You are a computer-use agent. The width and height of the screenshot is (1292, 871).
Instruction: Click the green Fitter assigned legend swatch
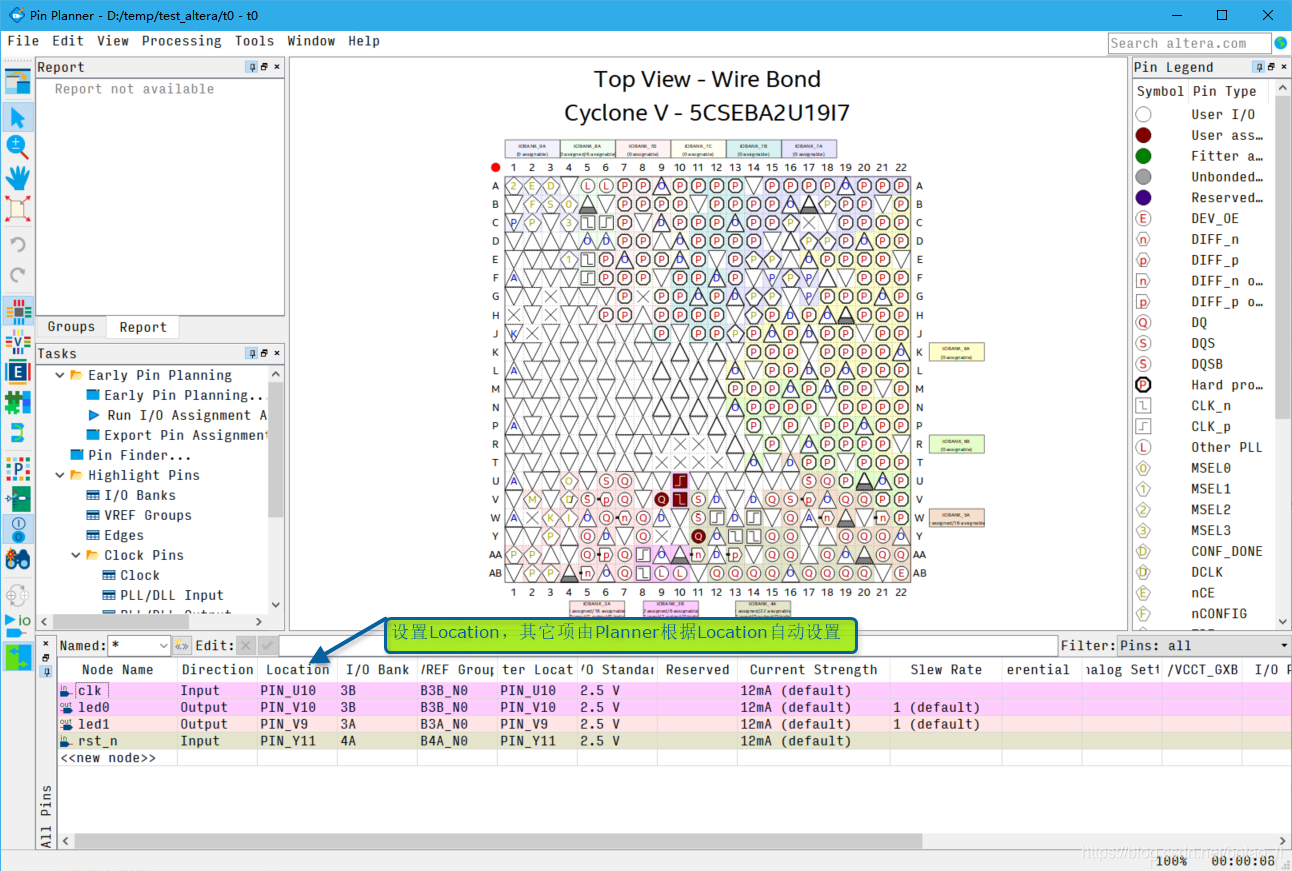pos(1143,156)
